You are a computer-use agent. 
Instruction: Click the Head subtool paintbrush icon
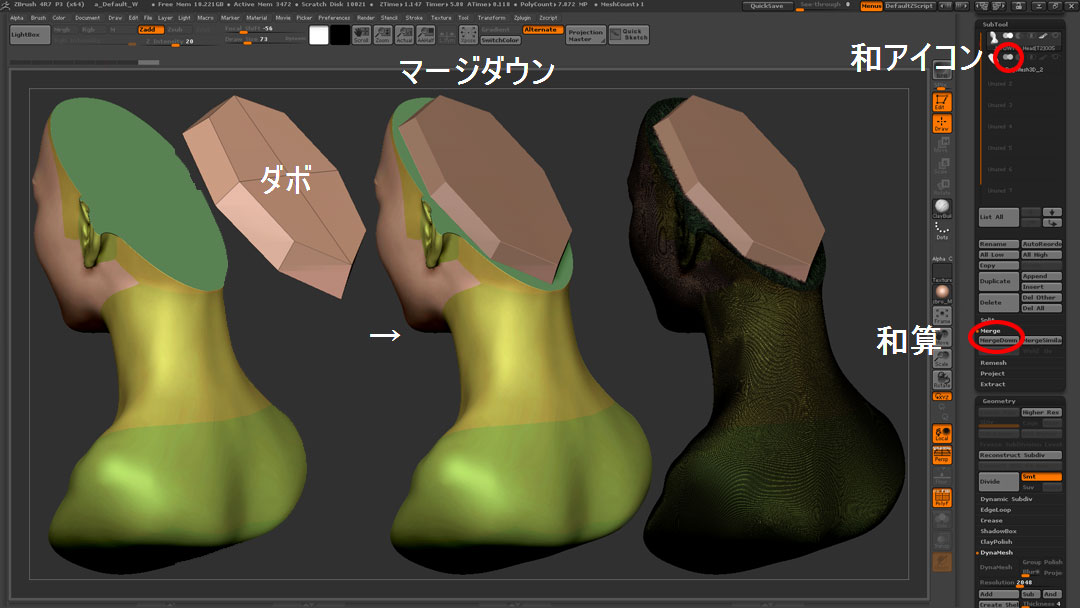1043,36
